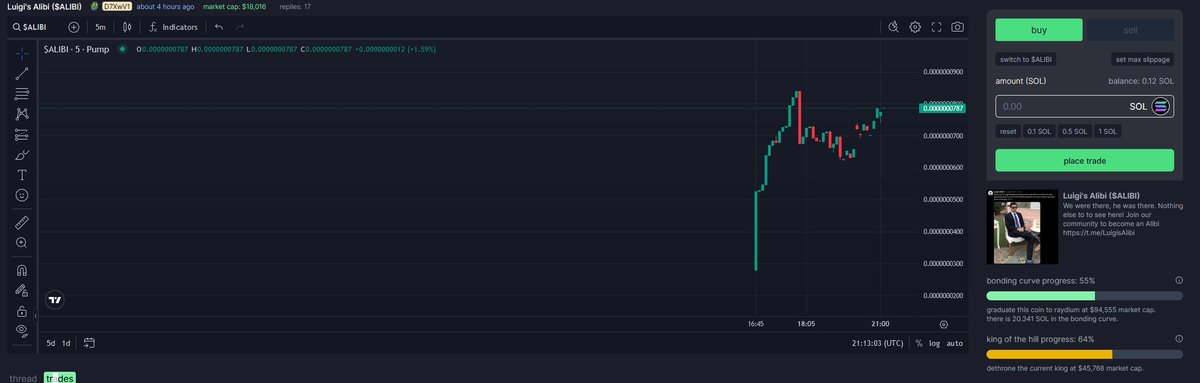This screenshot has height=383, width=1200.
Task: Click the compare or add symbol plus icon
Action: [73, 27]
